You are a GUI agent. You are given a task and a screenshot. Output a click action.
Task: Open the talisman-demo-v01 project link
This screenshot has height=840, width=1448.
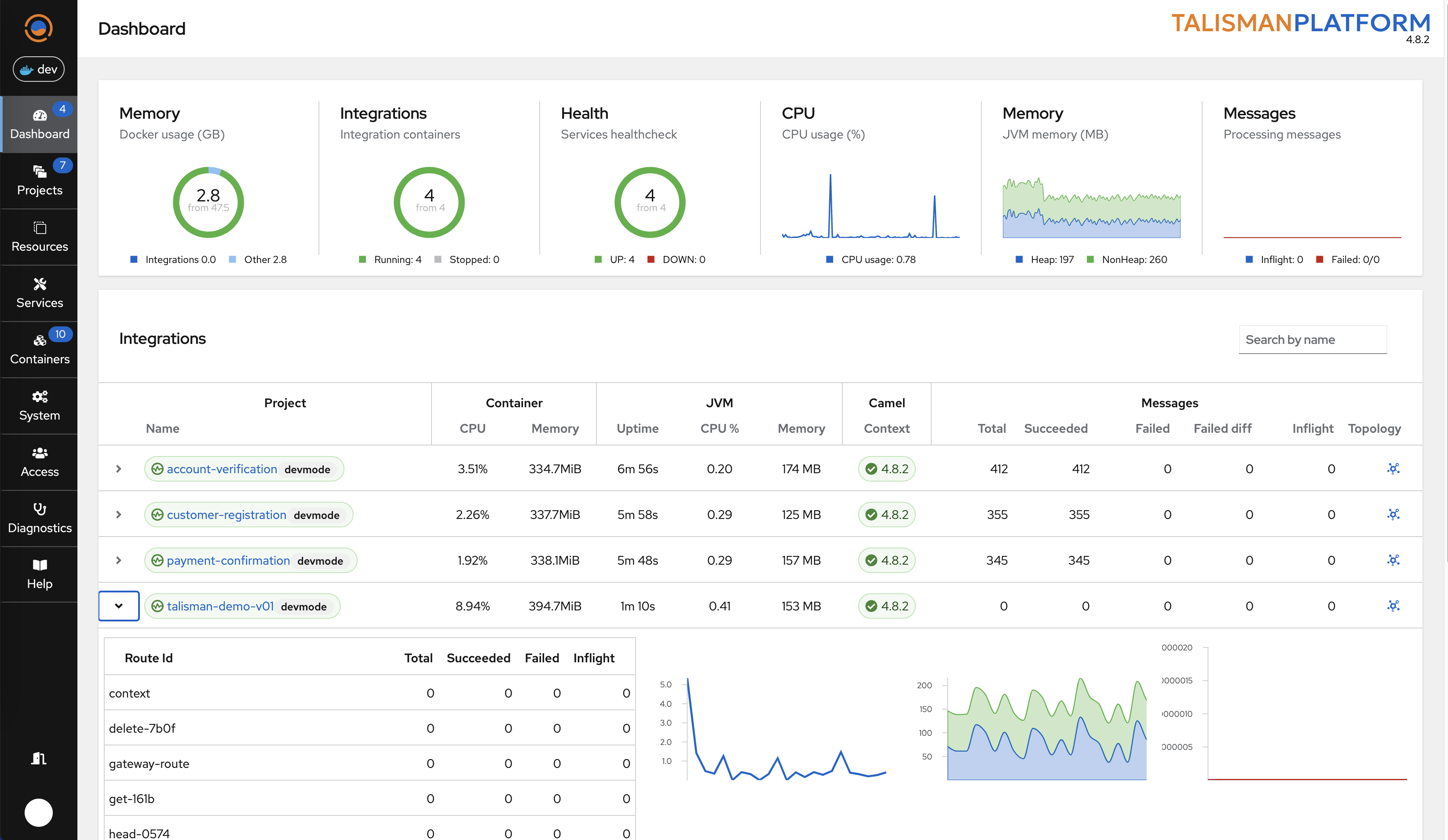point(220,606)
